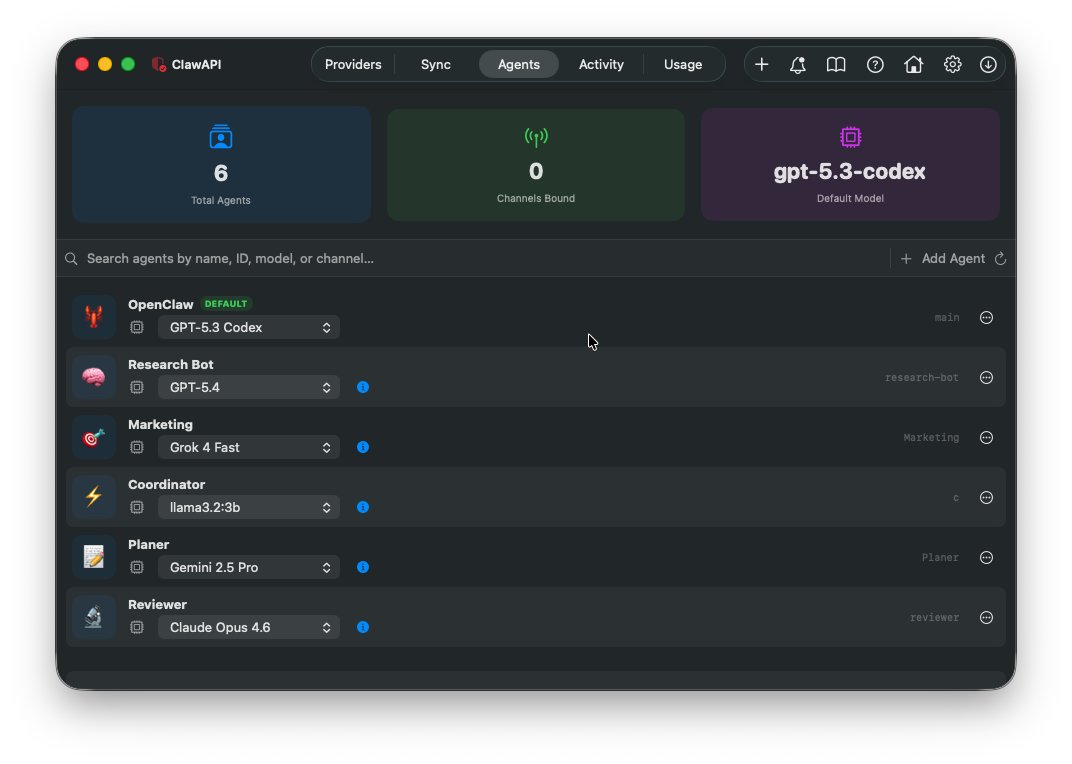
Task: Click the Coordinator agent name
Action: coord(166,484)
